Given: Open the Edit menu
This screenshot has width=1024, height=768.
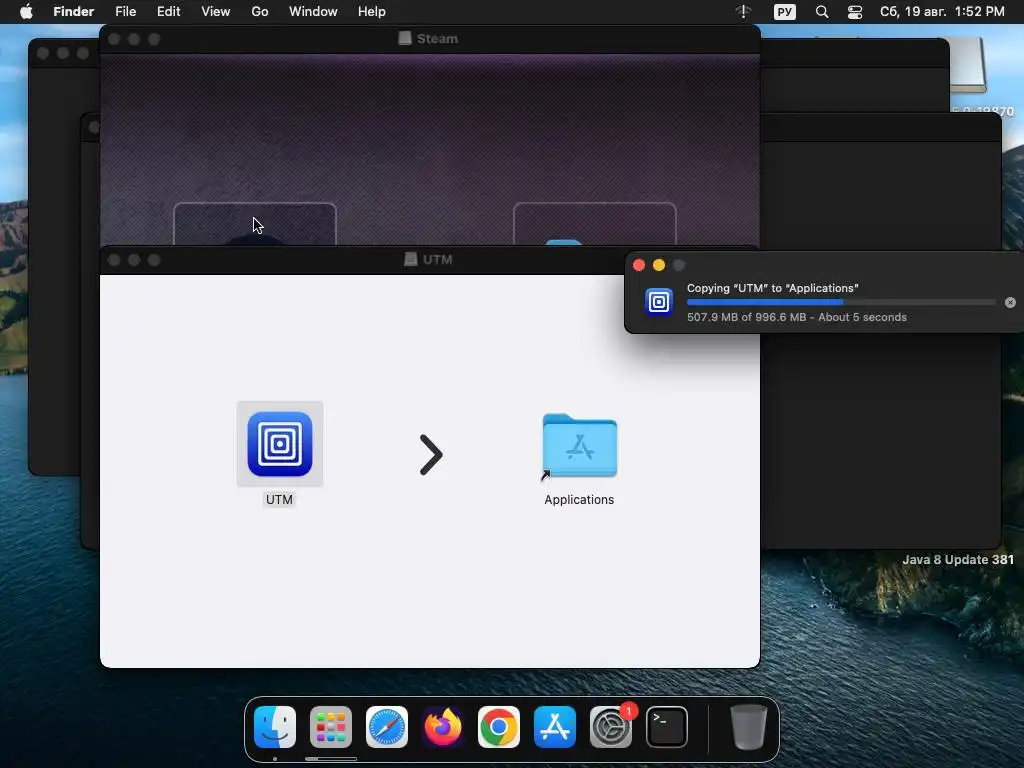Looking at the screenshot, I should click(168, 12).
